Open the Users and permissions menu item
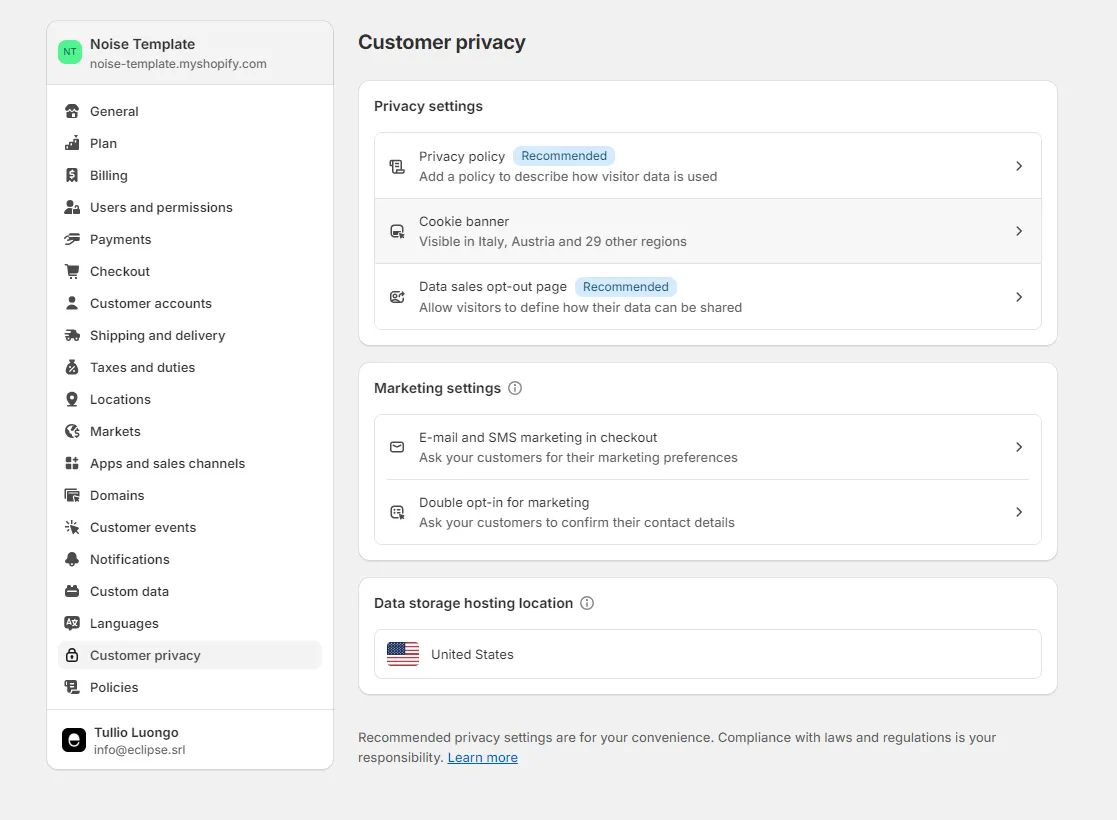The width and height of the screenshot is (1117, 820). click(x=161, y=207)
